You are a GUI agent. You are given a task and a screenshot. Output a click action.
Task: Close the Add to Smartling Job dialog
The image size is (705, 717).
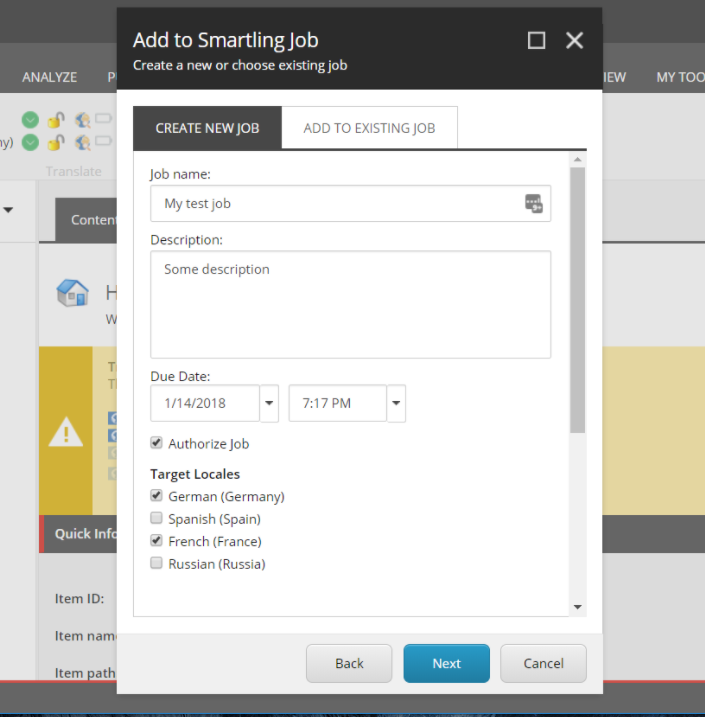coord(574,40)
